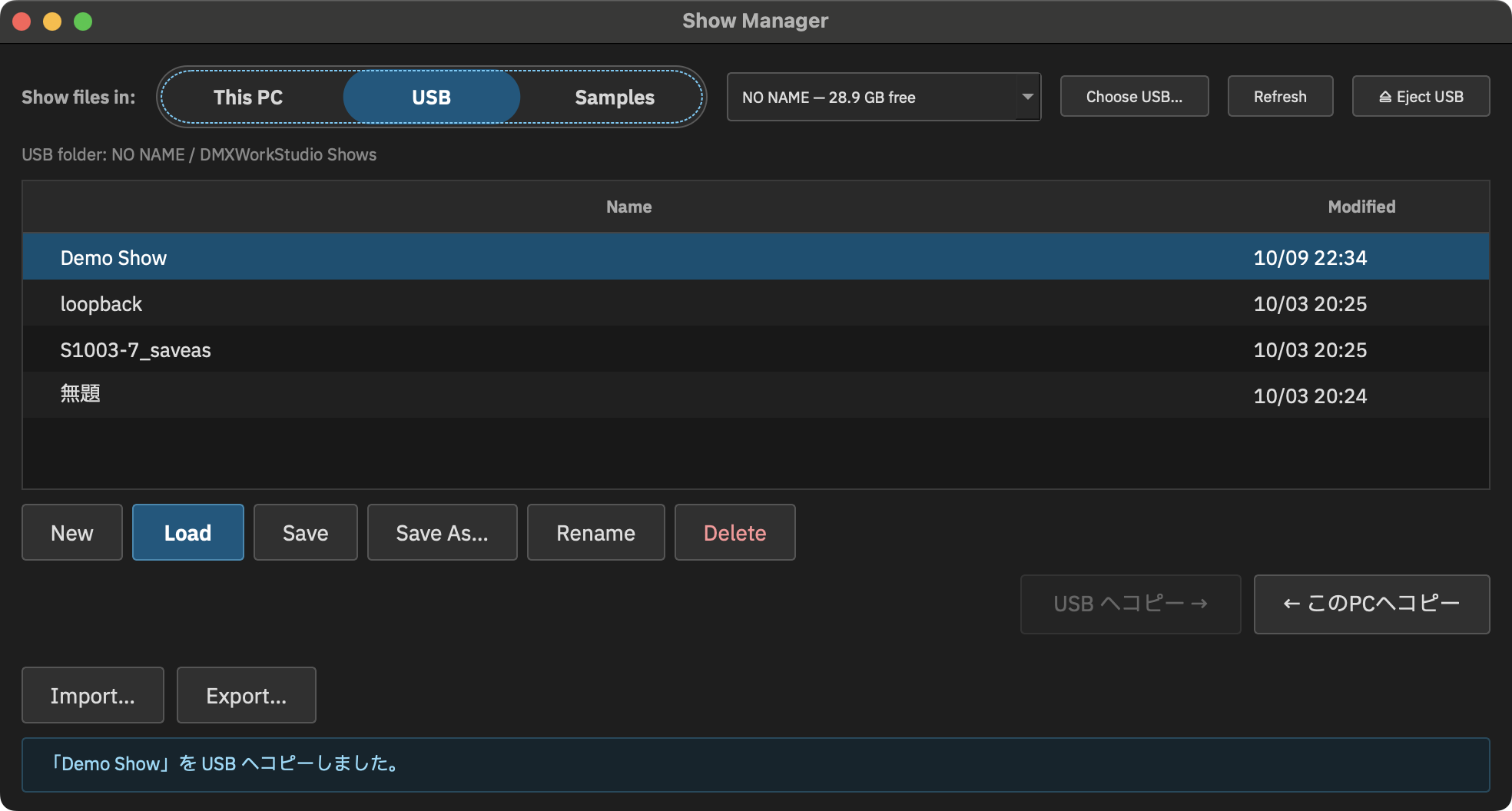Select the loopback show file
Image resolution: width=1512 pixels, height=811 pixels.
(756, 303)
